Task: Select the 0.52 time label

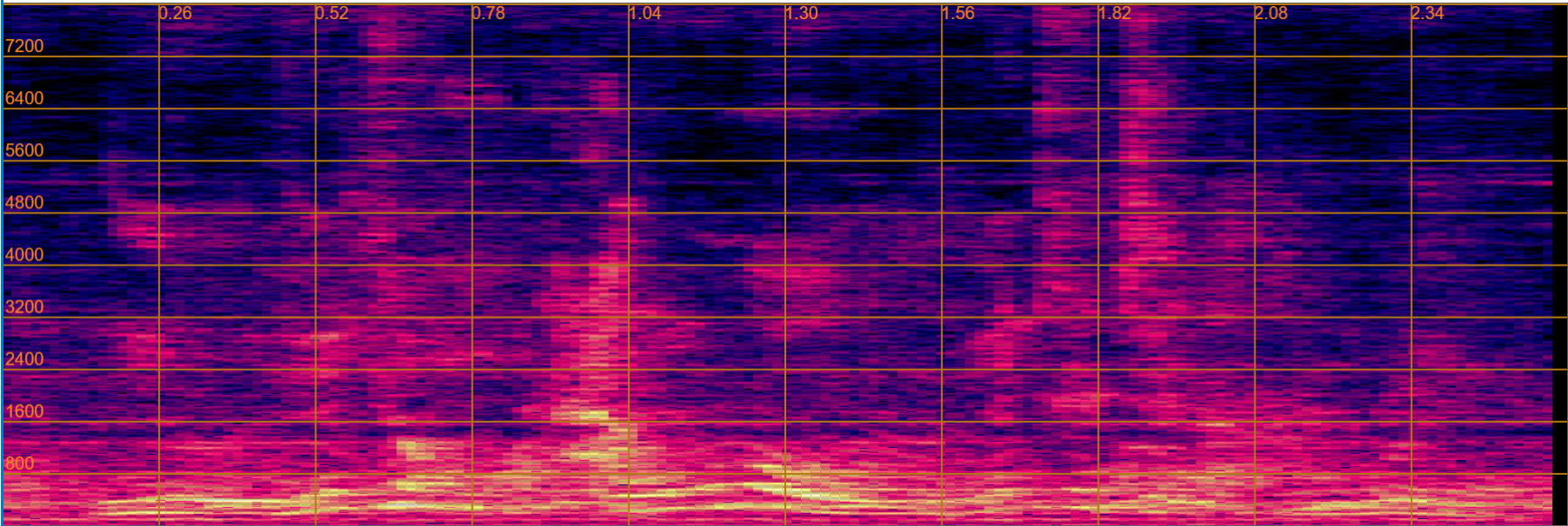Action: (332, 13)
